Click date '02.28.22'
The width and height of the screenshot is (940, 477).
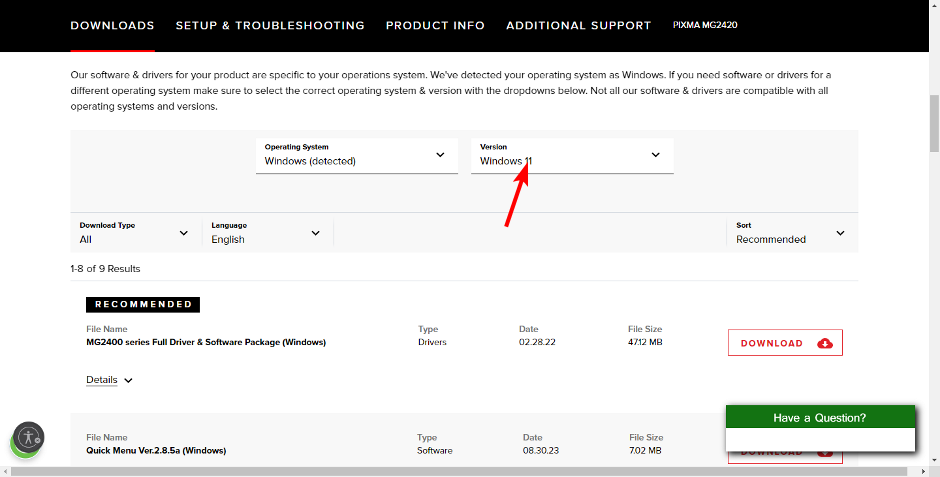537,342
